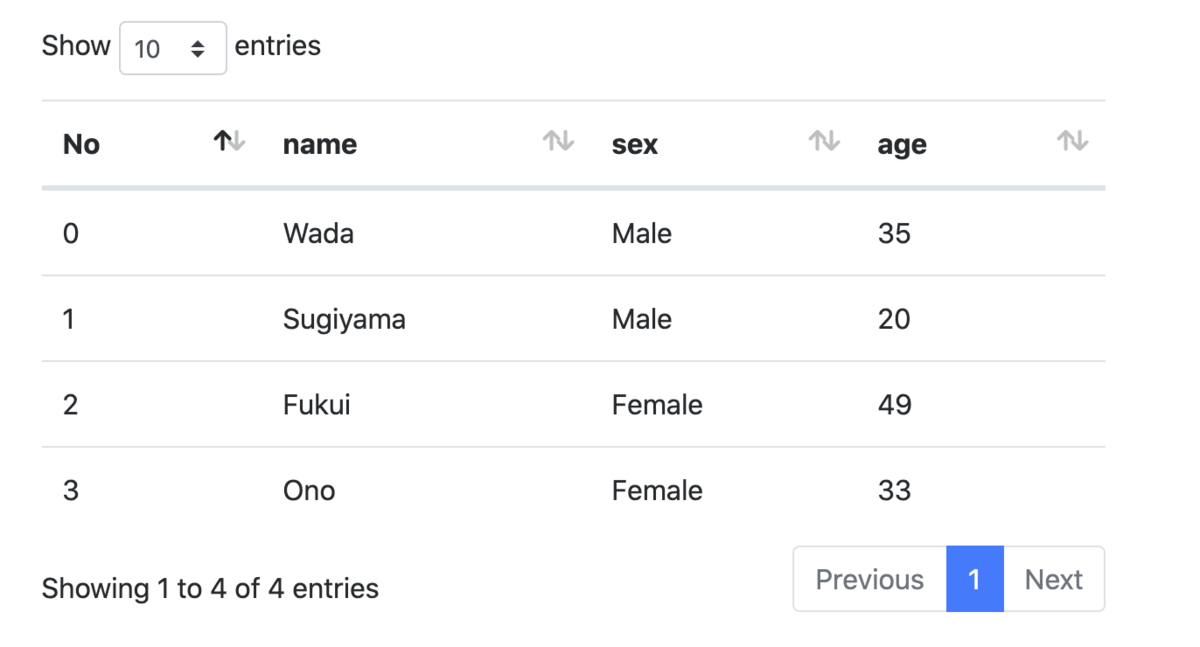Go to the Next page
1200x647 pixels.
1054,579
